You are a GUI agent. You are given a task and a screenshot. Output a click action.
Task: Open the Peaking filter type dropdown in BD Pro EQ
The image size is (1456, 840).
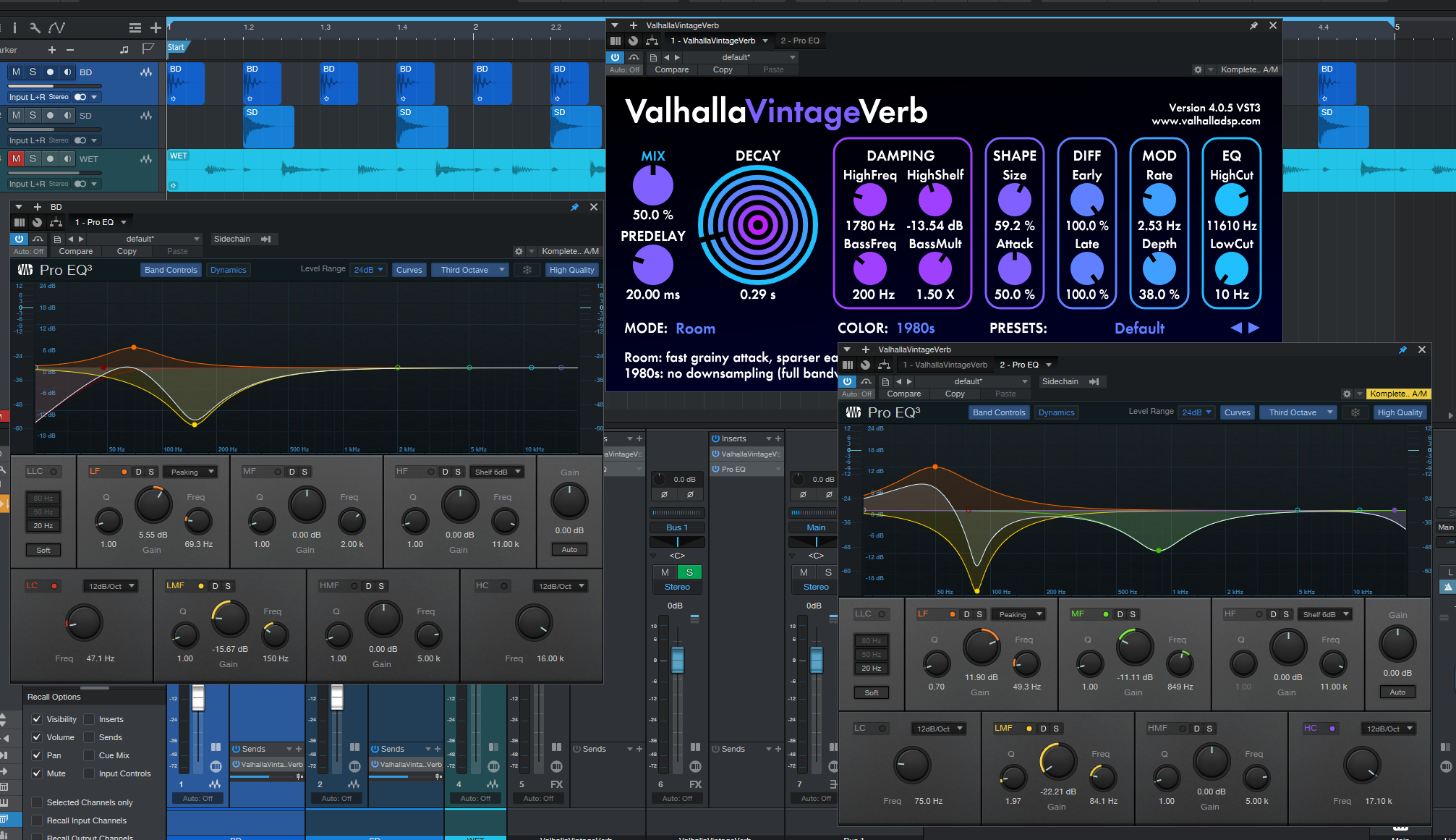pos(190,472)
